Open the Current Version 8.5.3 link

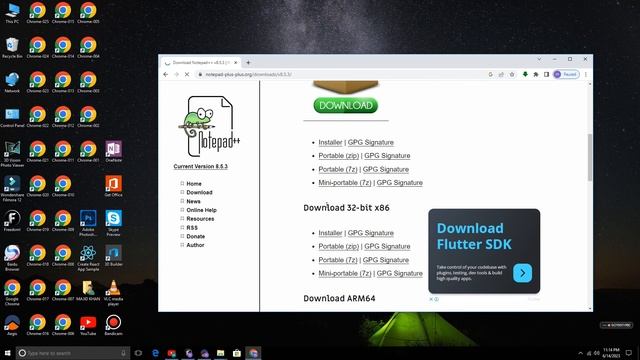200,167
